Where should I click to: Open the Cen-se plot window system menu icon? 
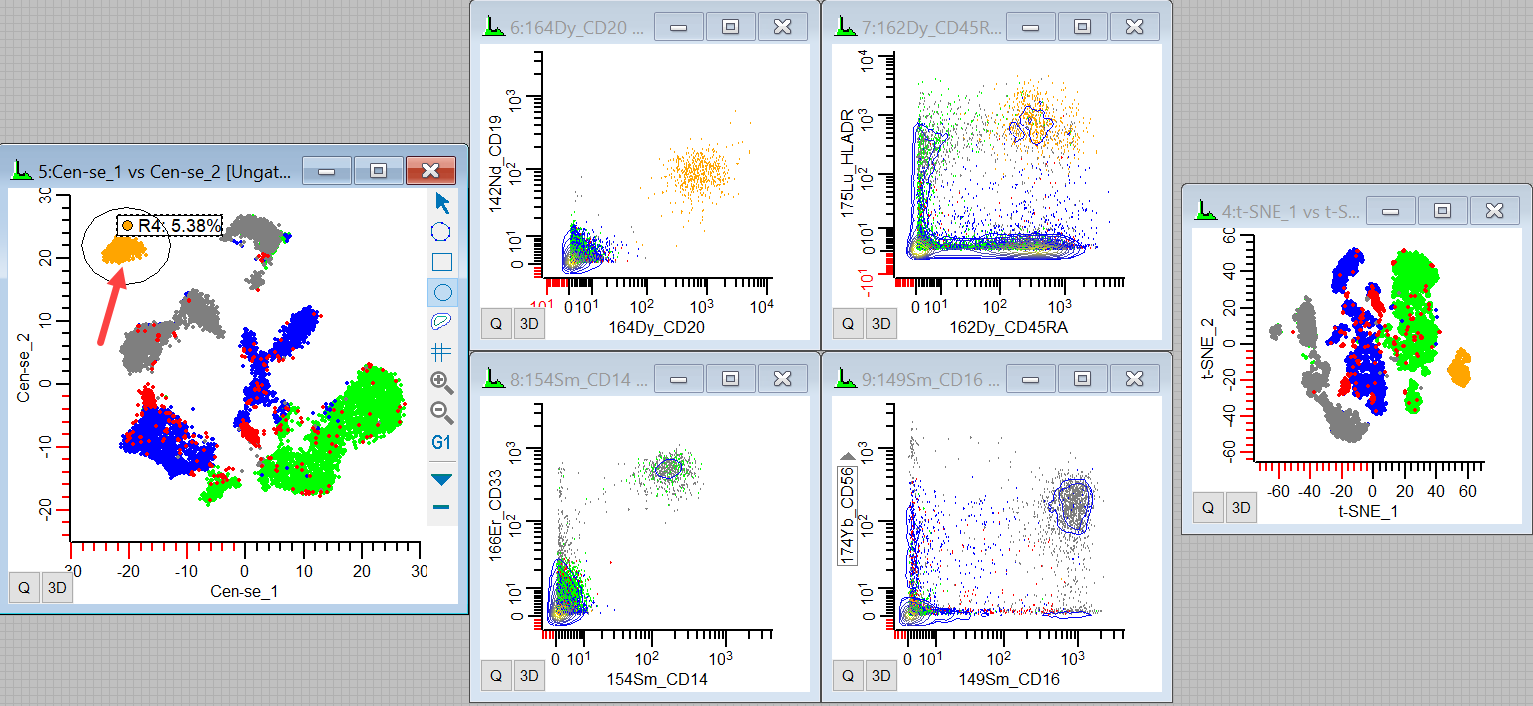coord(21,171)
